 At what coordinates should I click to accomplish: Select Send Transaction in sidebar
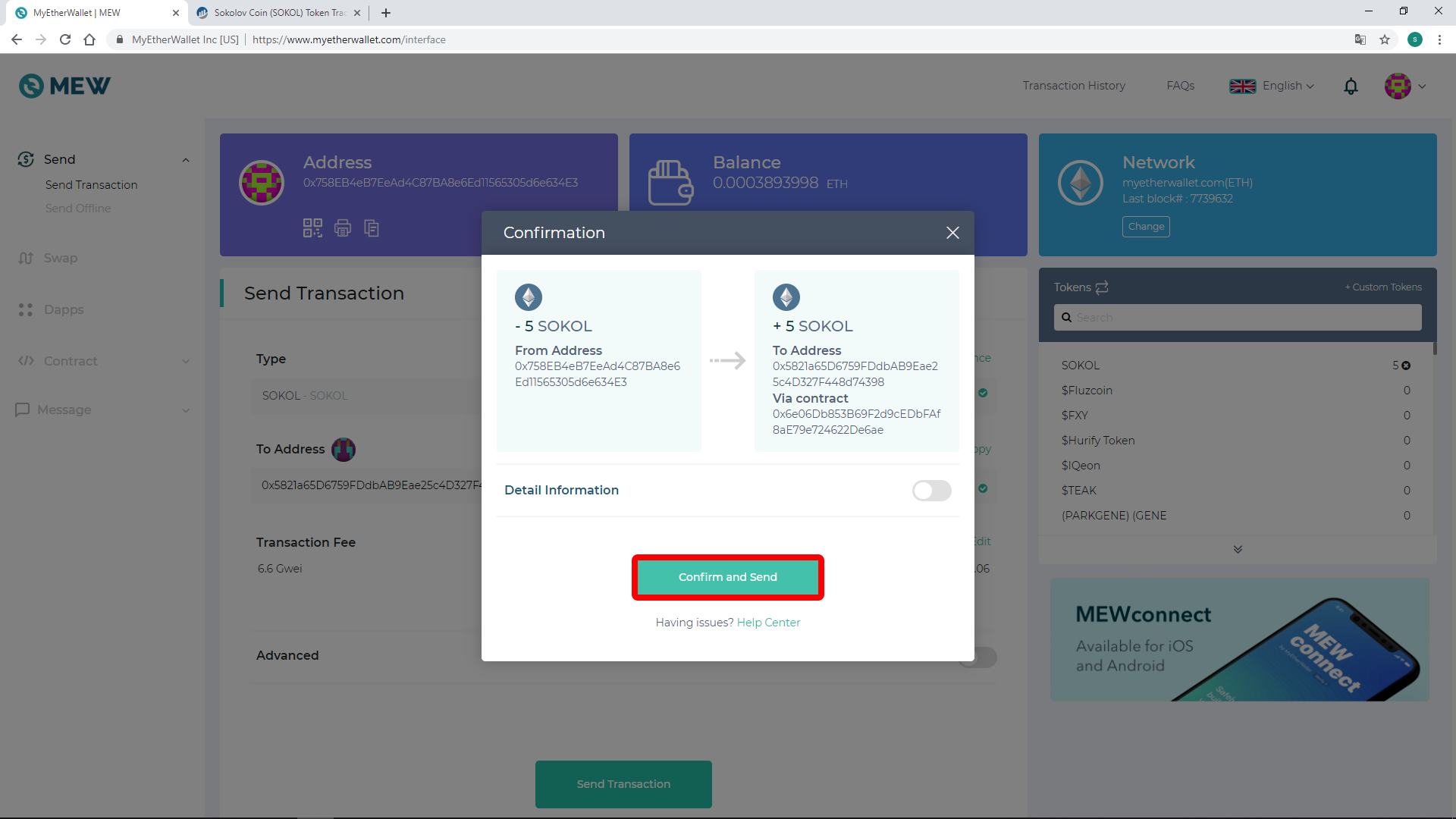[x=91, y=185]
